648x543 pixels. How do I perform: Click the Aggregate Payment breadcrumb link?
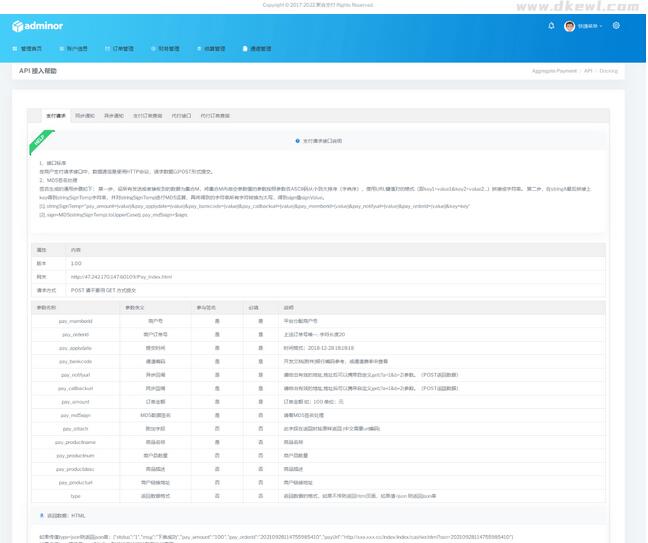554,71
